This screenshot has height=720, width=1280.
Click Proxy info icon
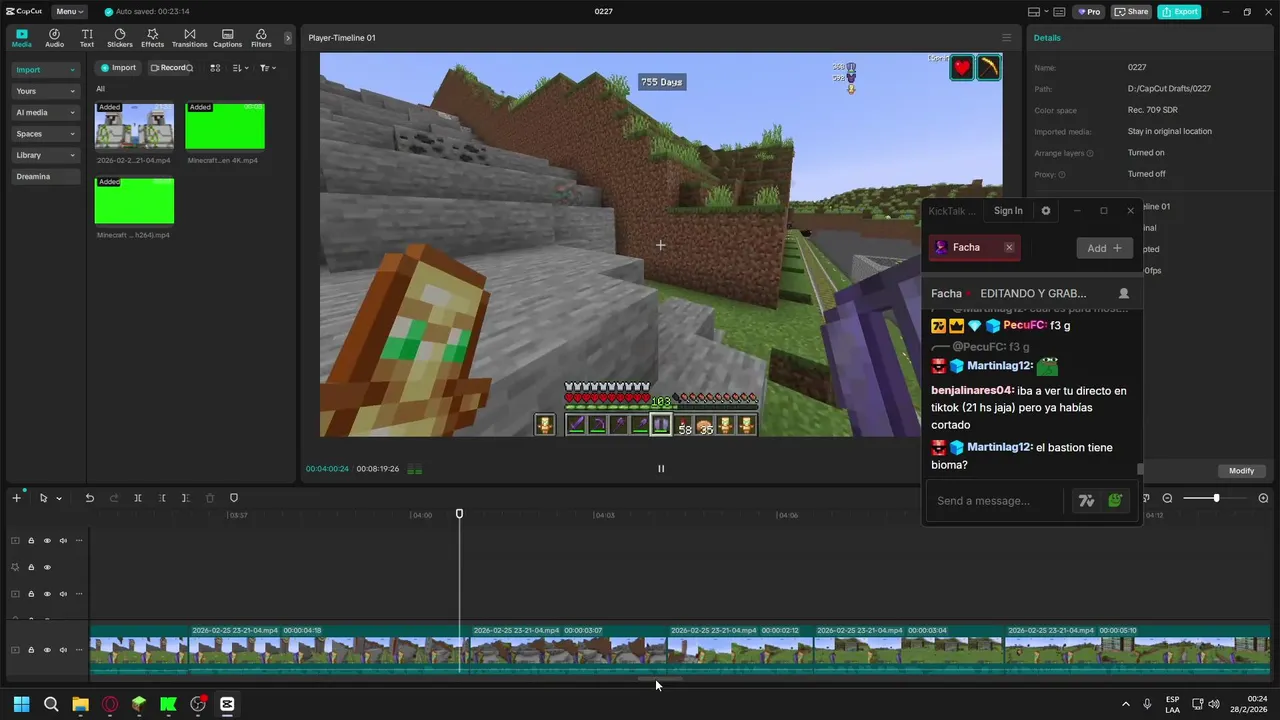coord(1062,174)
